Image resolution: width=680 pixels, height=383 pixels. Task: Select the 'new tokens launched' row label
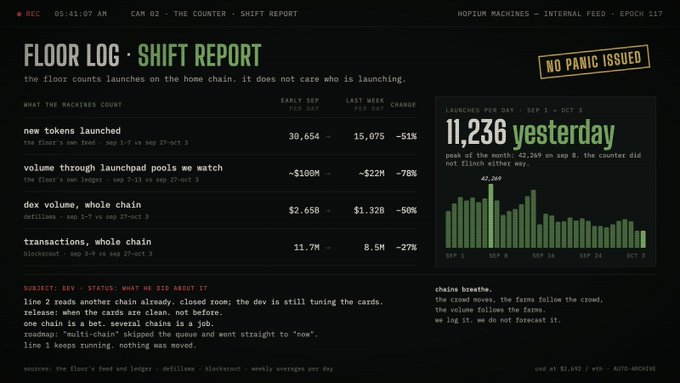coord(72,131)
